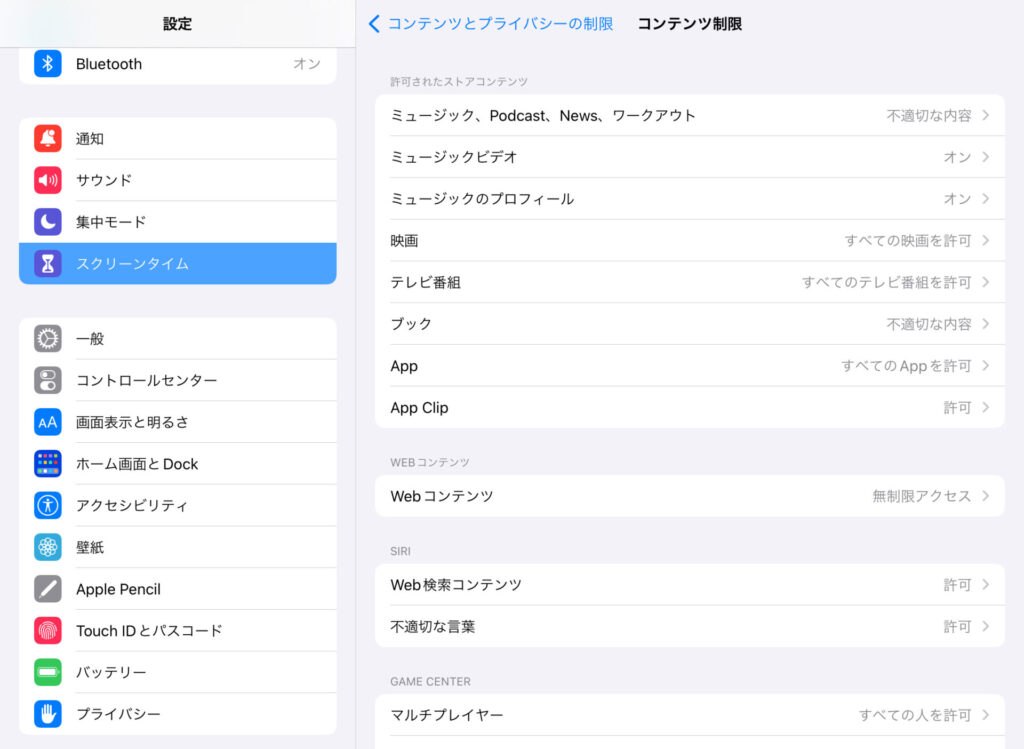Screen dimensions: 1024x749
Task: Expand the 映画 row chevron
Action: pos(985,241)
